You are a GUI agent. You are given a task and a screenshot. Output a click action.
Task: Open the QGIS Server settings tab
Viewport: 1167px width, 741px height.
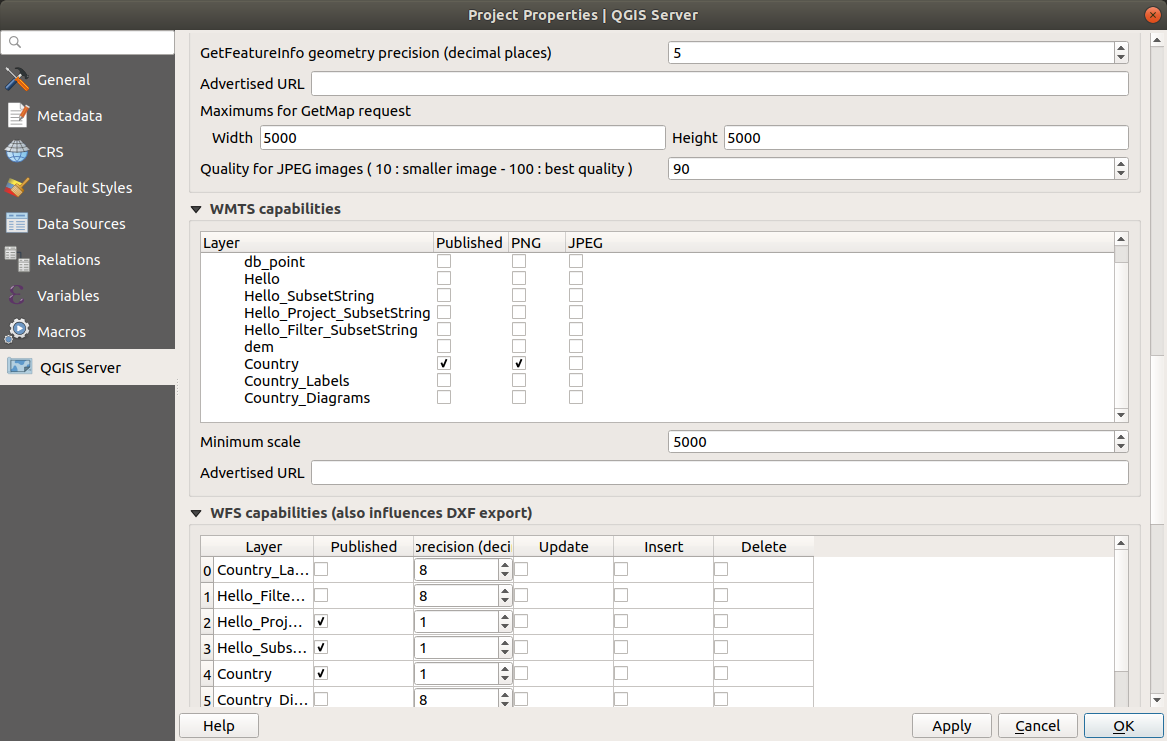80,368
